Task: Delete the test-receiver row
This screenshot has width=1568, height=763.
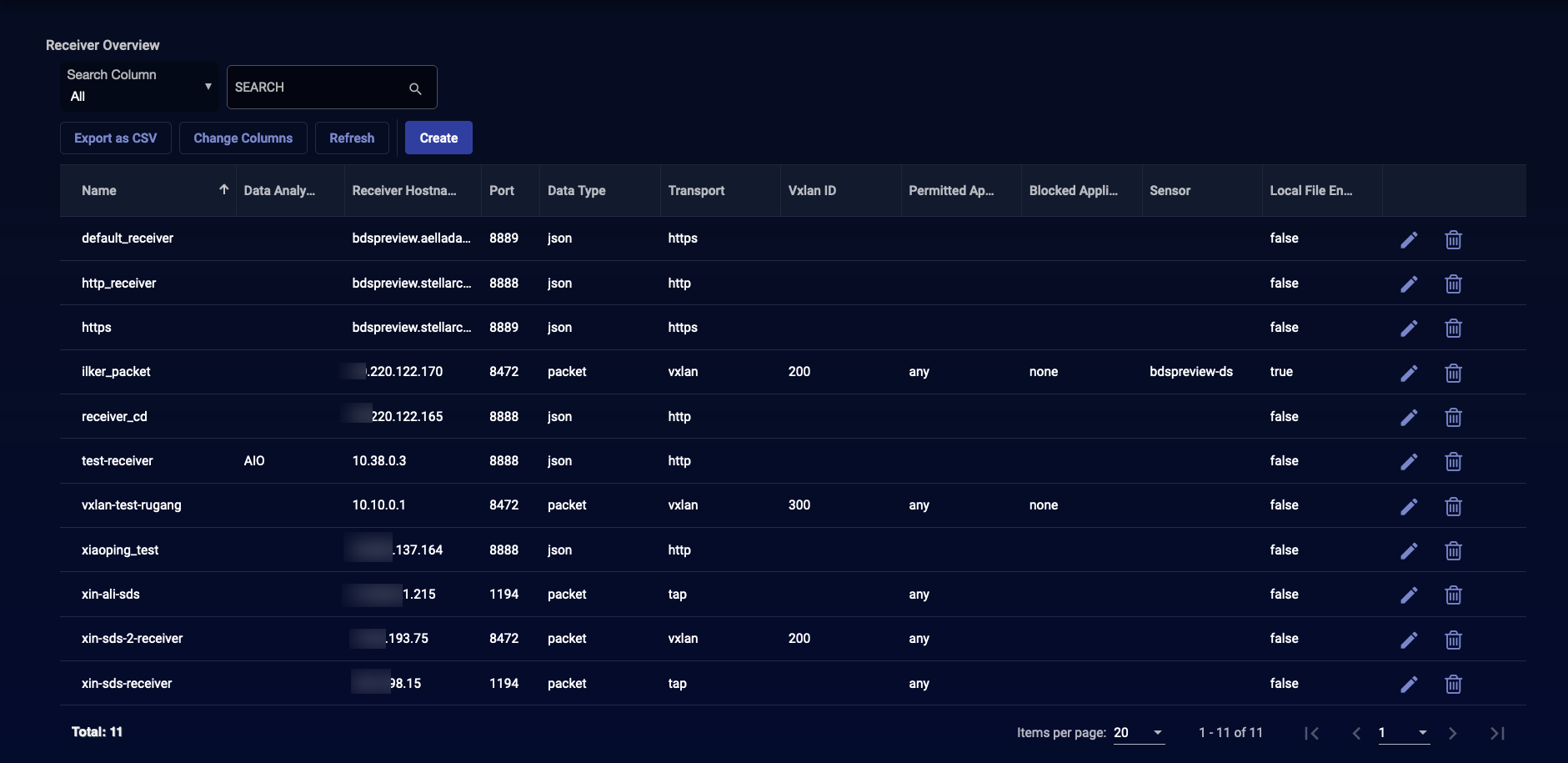Action: [x=1453, y=462]
